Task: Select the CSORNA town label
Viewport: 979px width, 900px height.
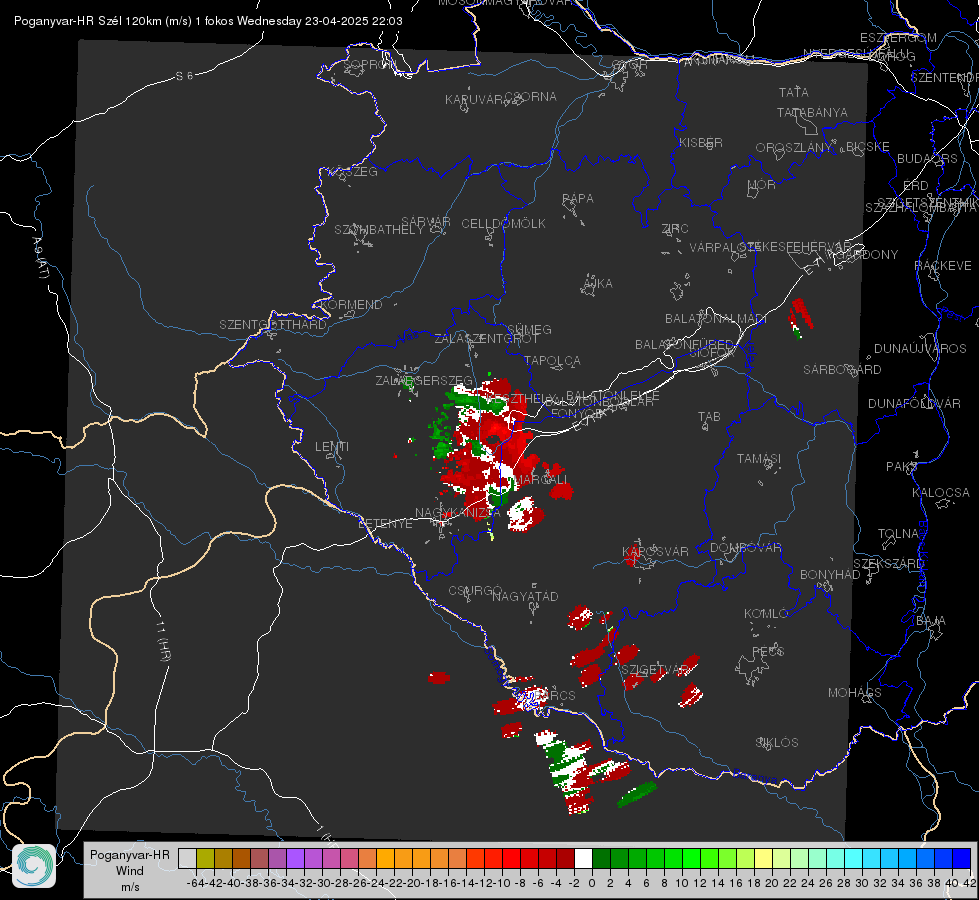Action: pos(531,97)
